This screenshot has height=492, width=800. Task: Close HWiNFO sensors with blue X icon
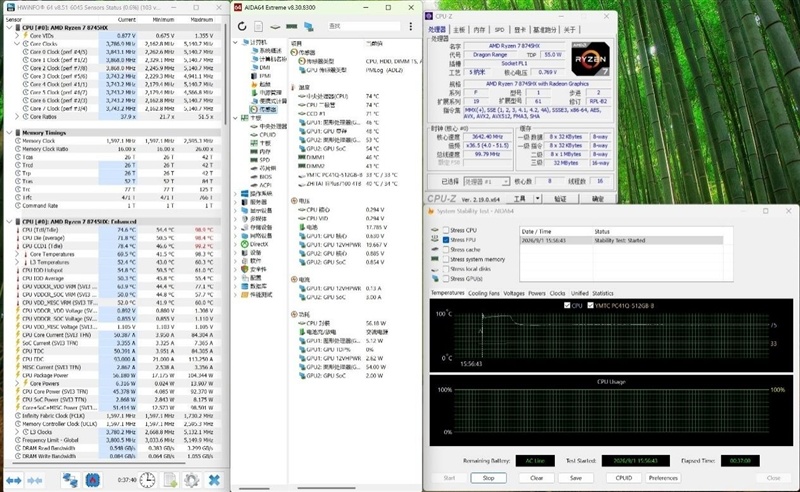(214, 480)
